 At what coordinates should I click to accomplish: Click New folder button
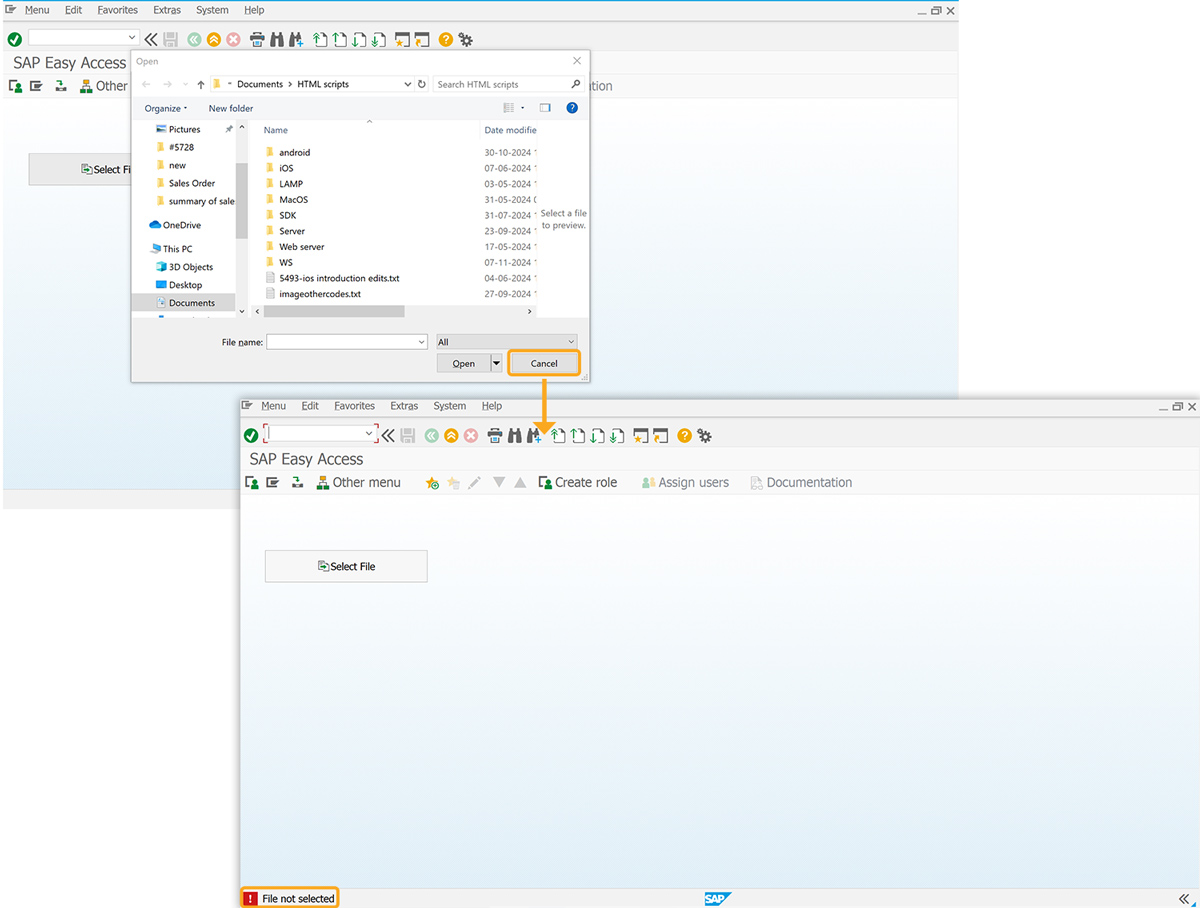pyautogui.click(x=231, y=108)
